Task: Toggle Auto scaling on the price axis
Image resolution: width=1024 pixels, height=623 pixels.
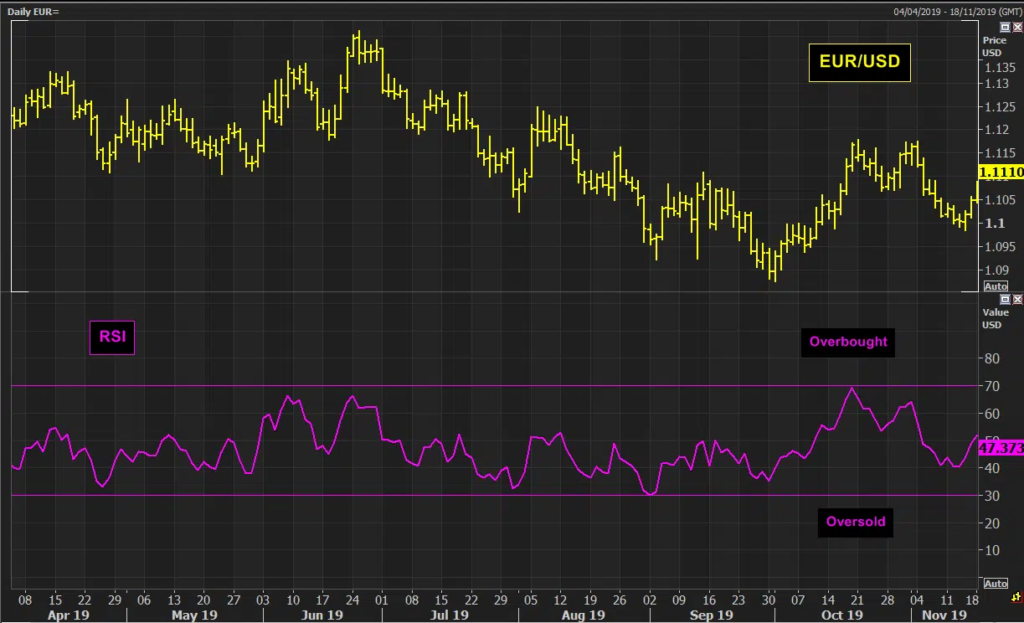Action: tap(995, 286)
